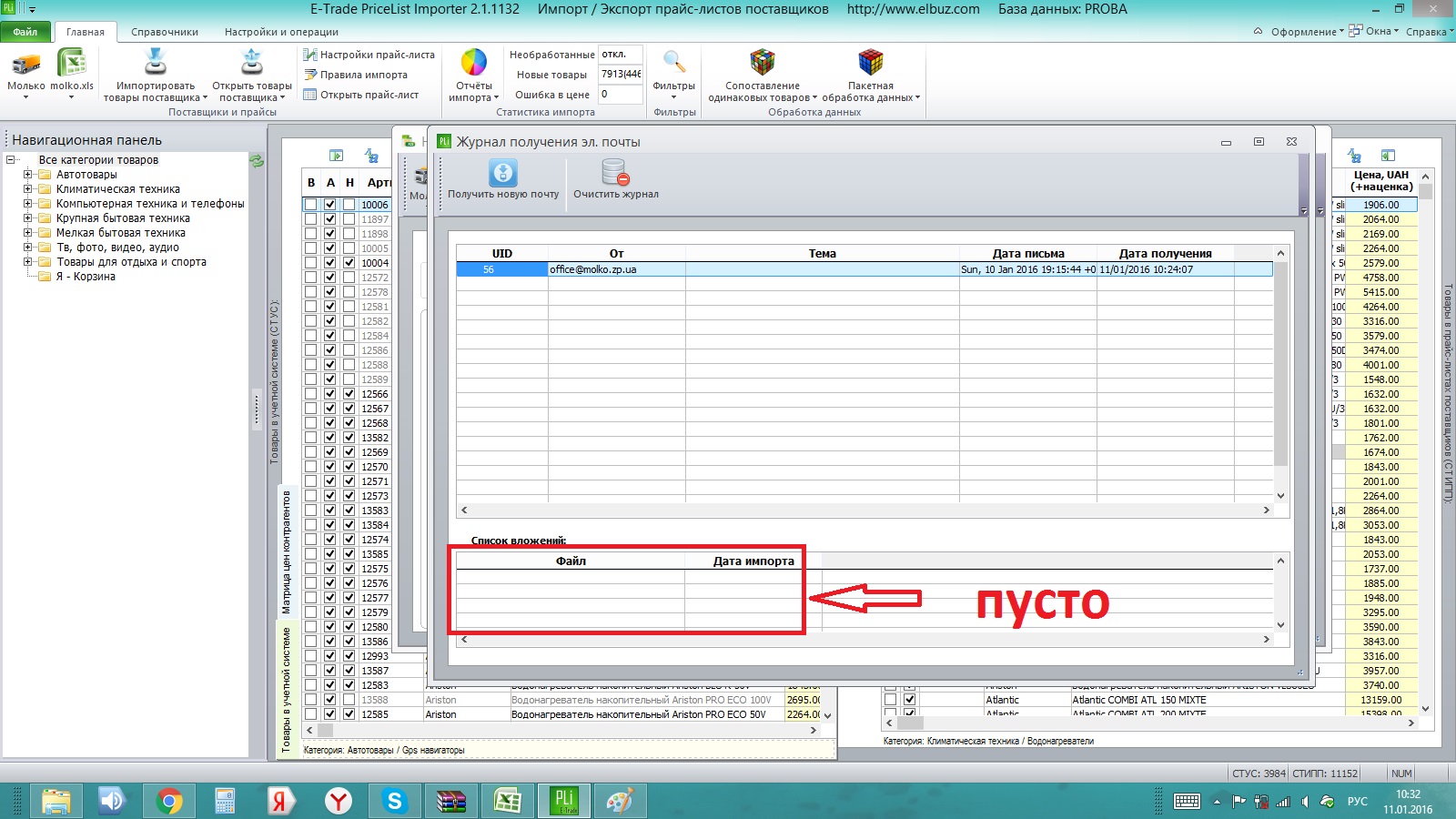1456x819 pixels.
Task: Open the Оформление dropdown
Action: pos(1307,32)
